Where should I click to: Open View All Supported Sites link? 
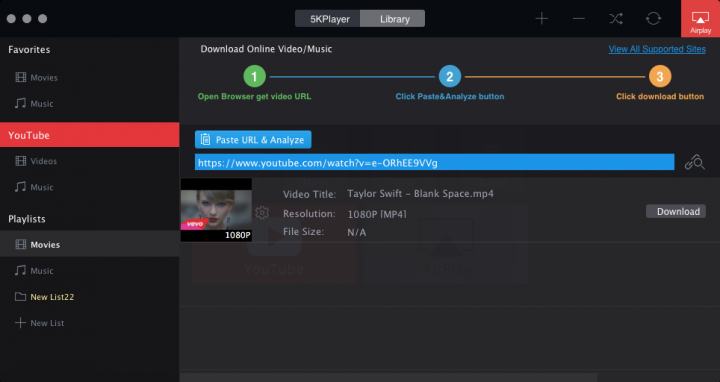pos(657,49)
